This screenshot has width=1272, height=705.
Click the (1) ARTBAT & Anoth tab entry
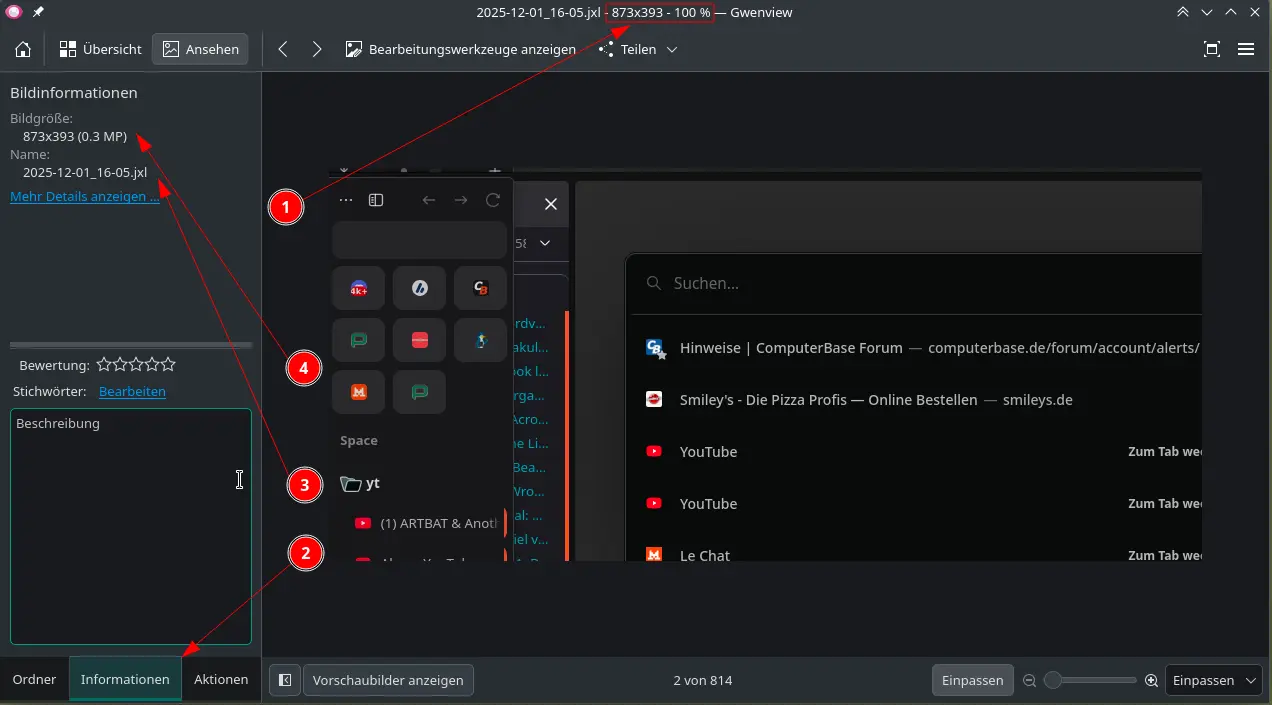427,523
